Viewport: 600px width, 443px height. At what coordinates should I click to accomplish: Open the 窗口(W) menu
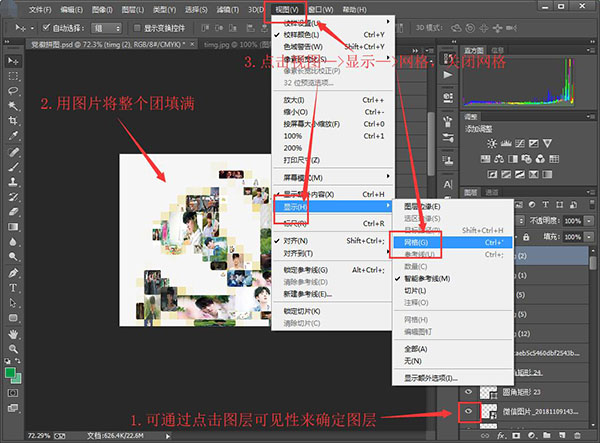coord(321,10)
